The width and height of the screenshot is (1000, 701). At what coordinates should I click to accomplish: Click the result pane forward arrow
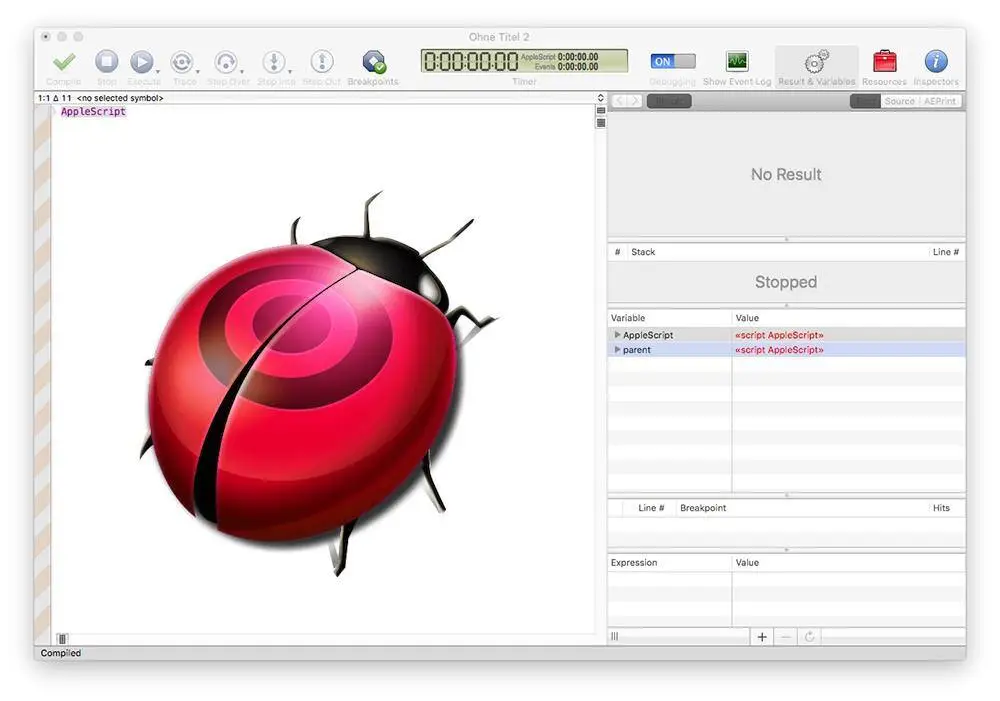(635, 101)
